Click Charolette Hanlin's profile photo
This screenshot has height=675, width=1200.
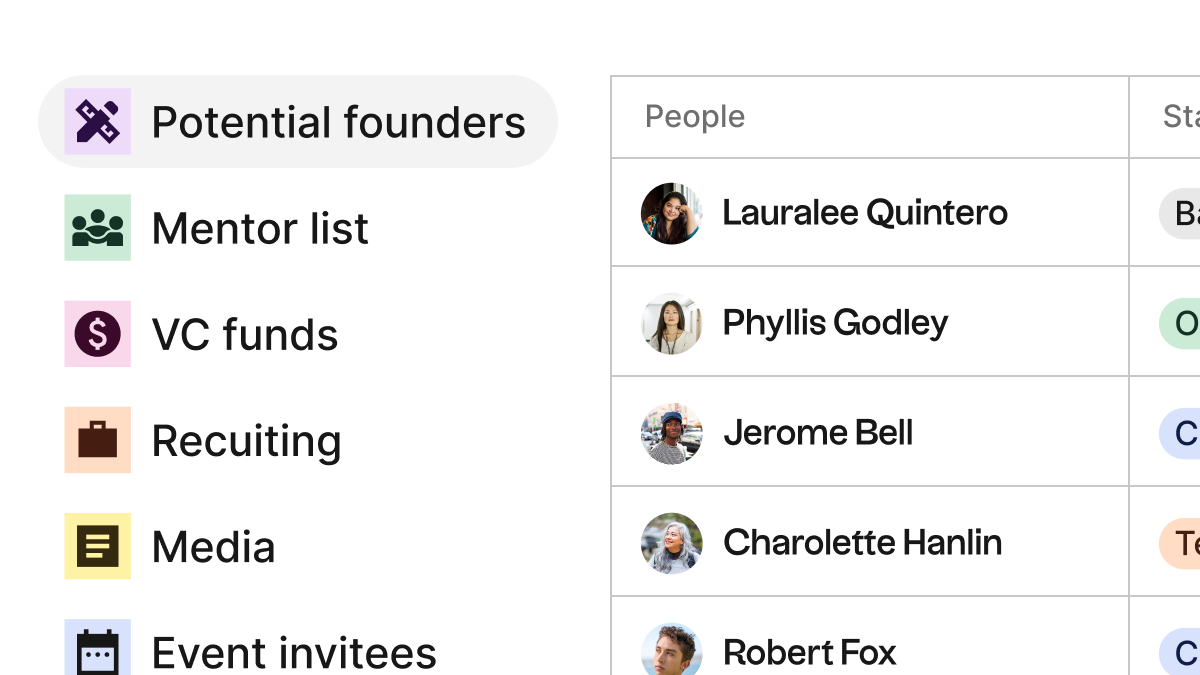pyautogui.click(x=671, y=543)
